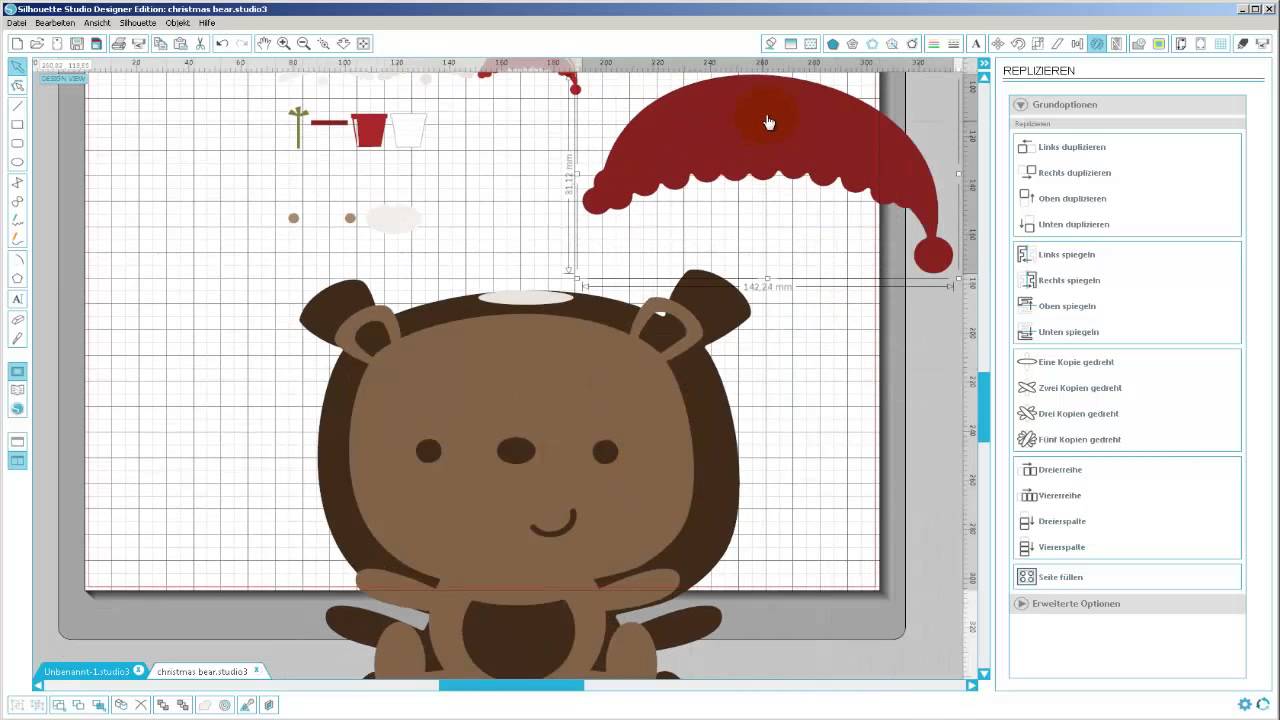
Task: Open the Move panel icon
Action: pos(998,44)
